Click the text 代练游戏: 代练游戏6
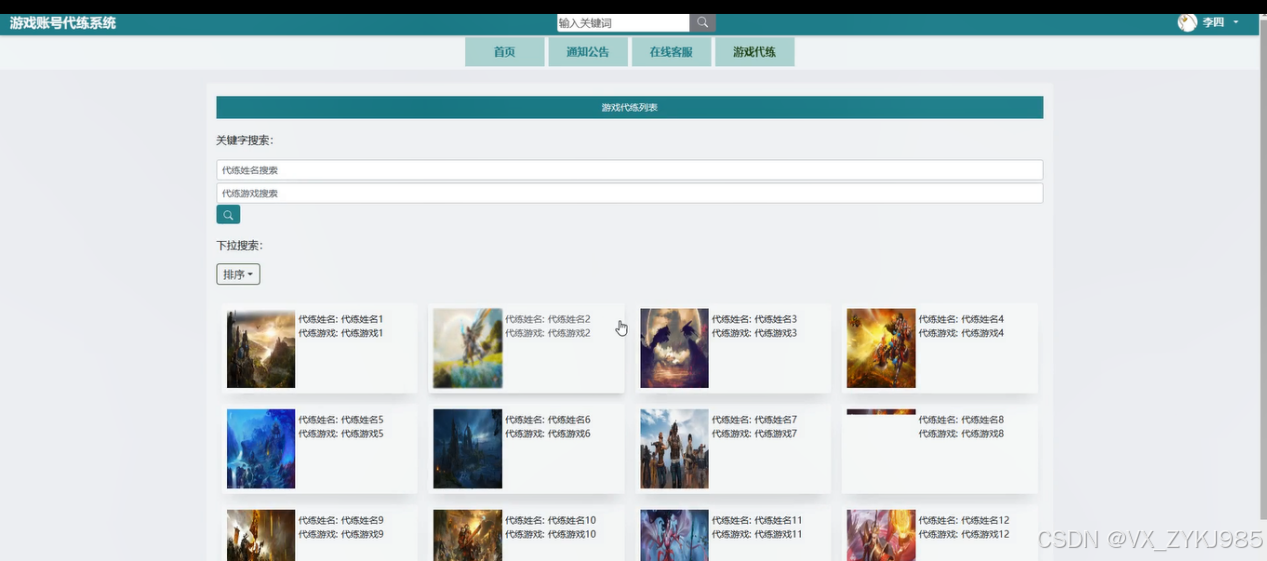1267x561 pixels. 548,434
